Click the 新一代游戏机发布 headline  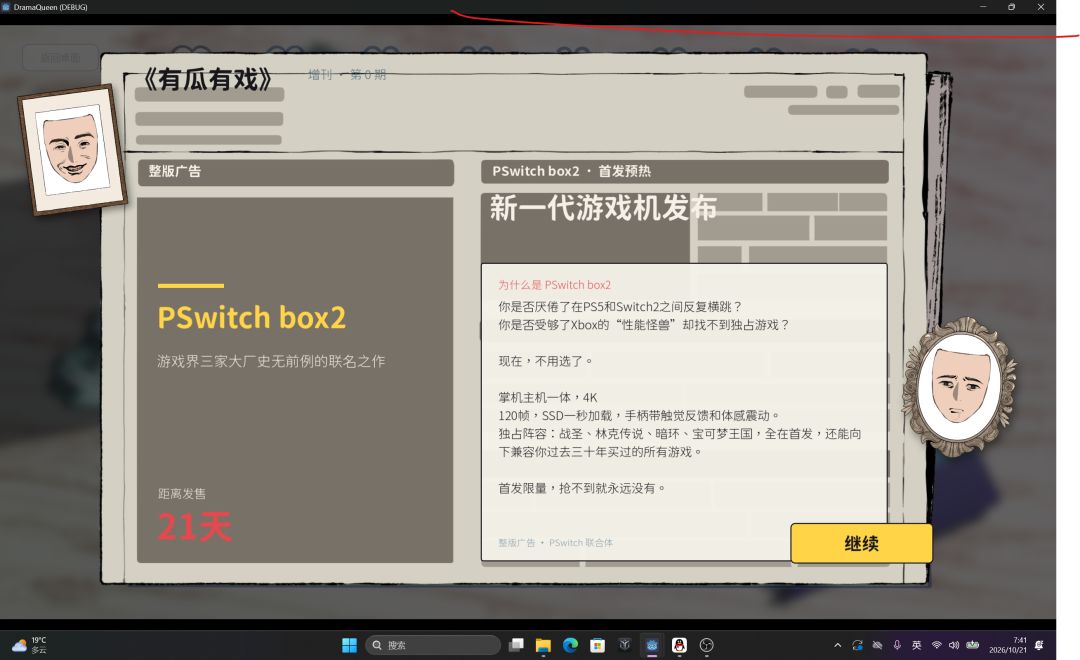pyautogui.click(x=603, y=208)
